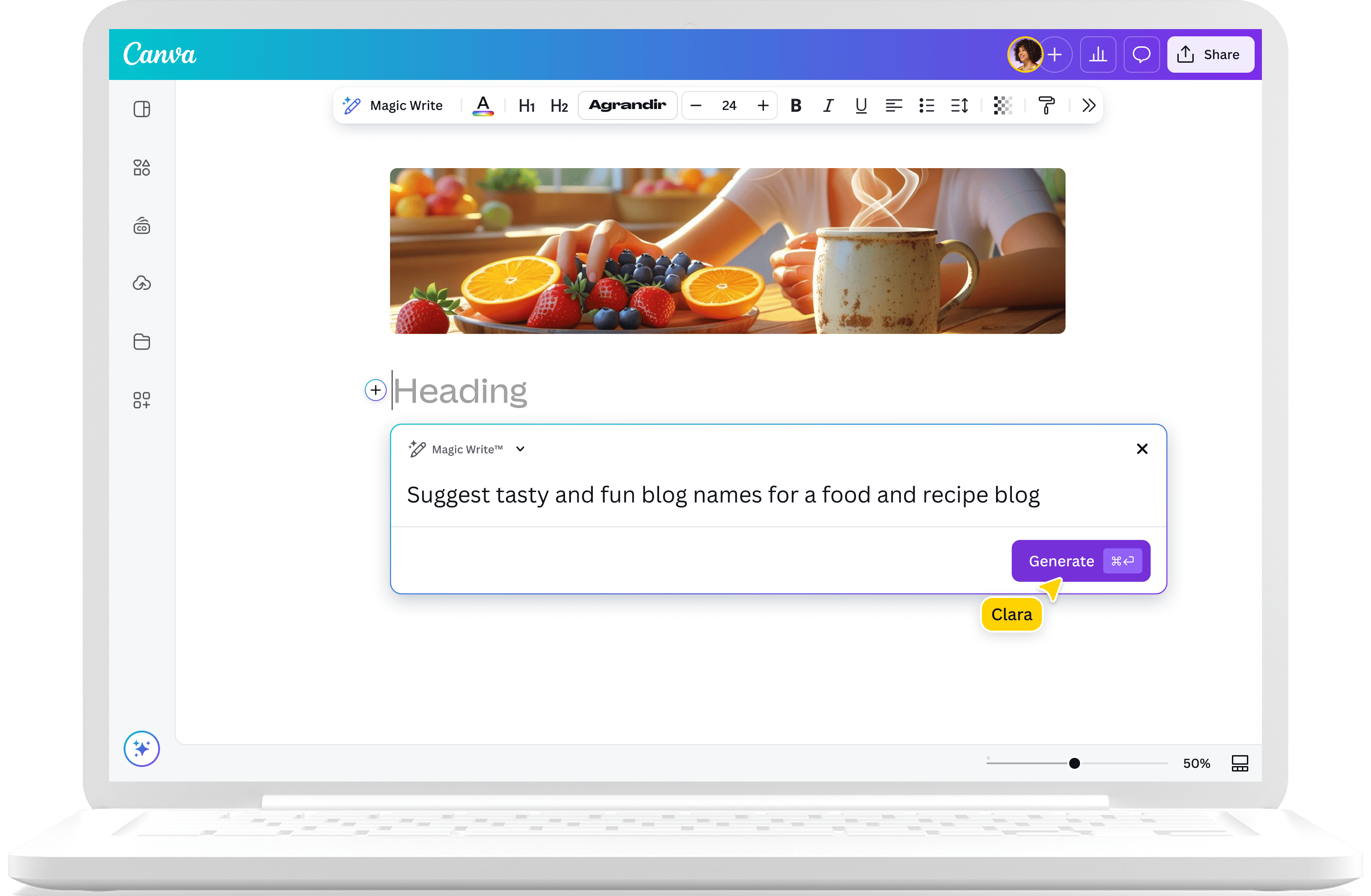
Task: Expand more toolbar options double chevron
Action: pyautogui.click(x=1088, y=105)
